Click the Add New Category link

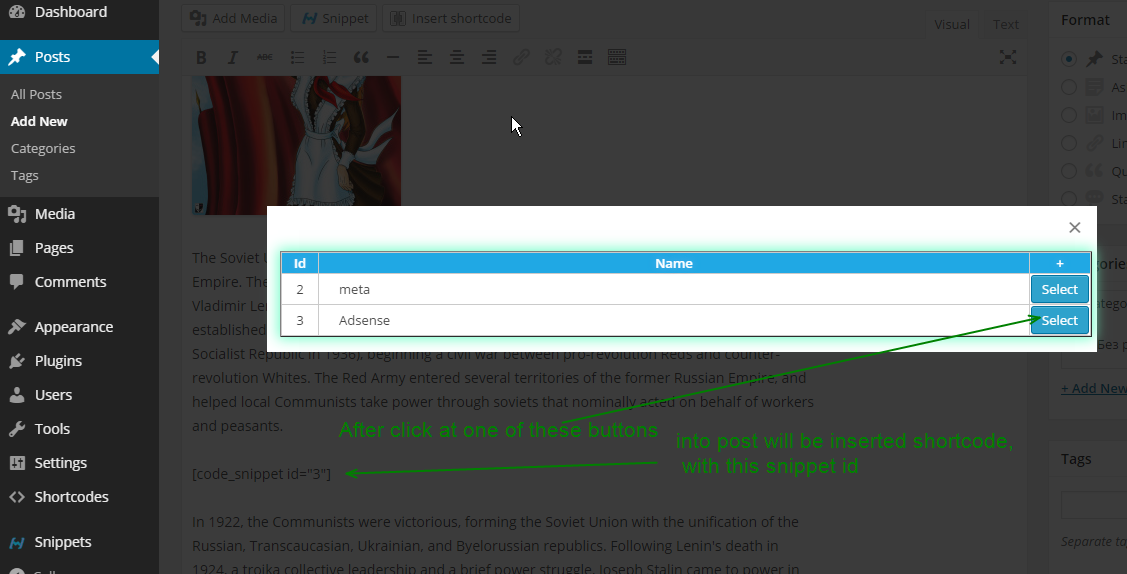pos(1094,389)
